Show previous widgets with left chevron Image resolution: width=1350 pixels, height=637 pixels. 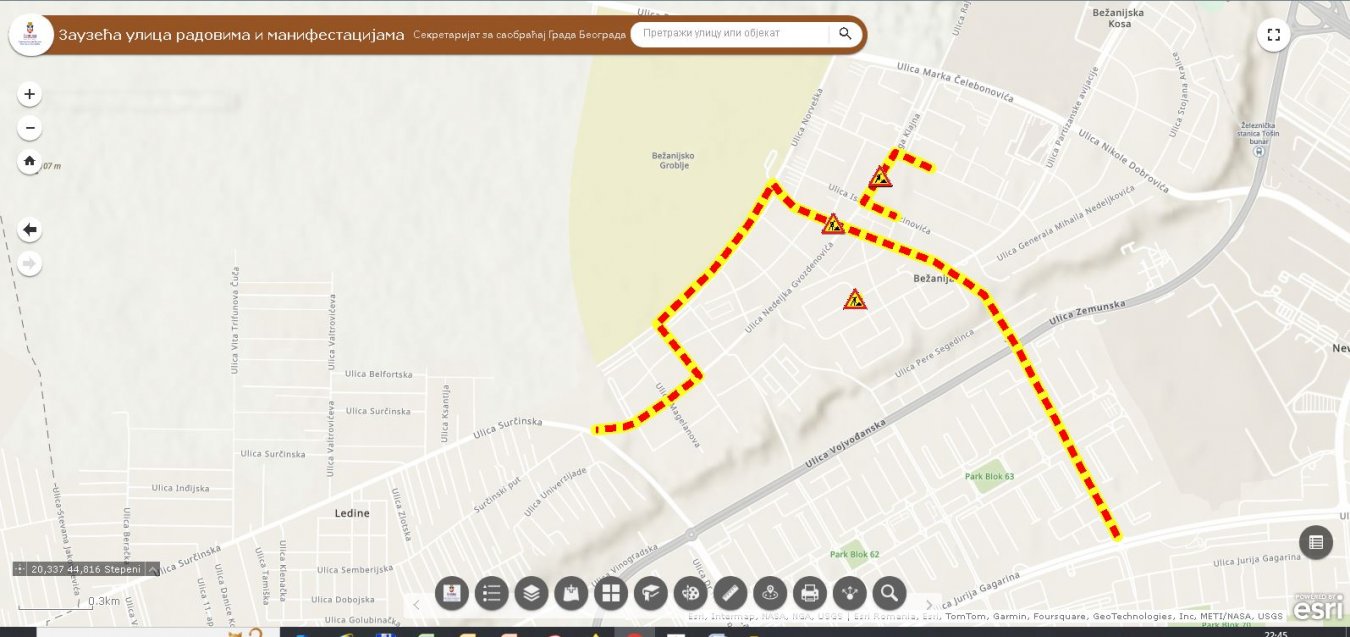[x=416, y=604]
